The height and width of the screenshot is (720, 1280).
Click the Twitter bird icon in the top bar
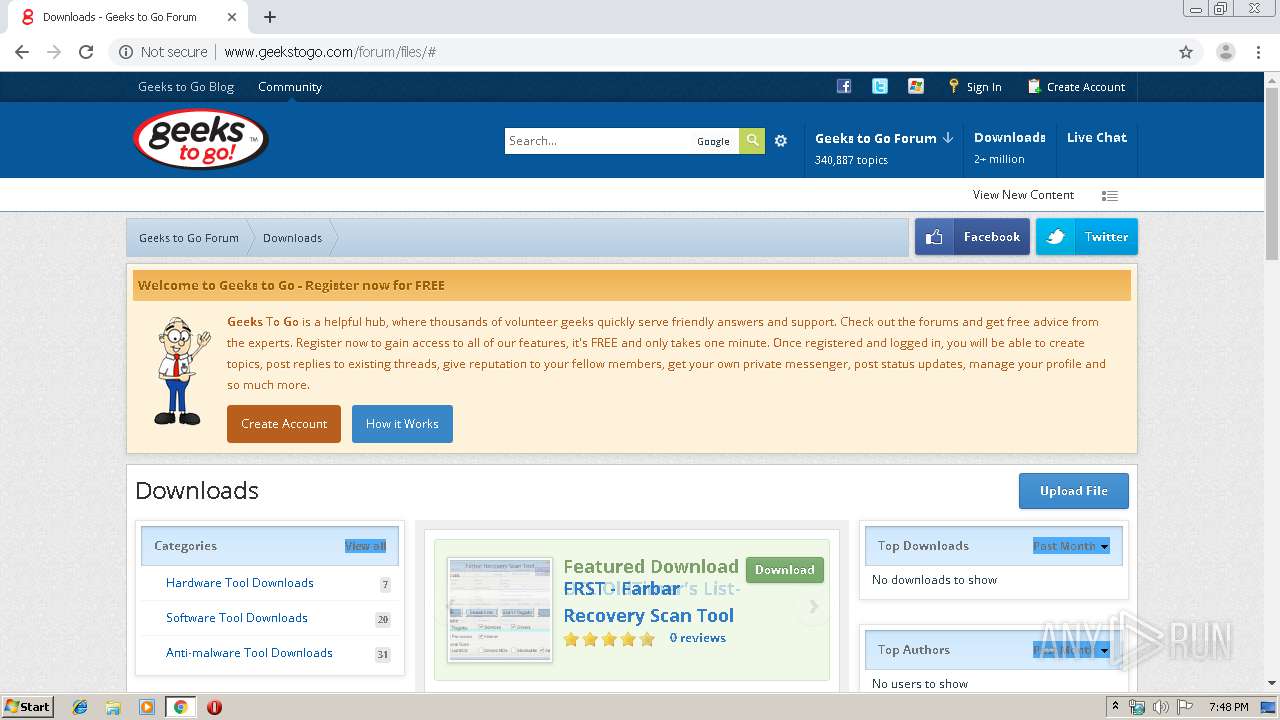(x=880, y=86)
